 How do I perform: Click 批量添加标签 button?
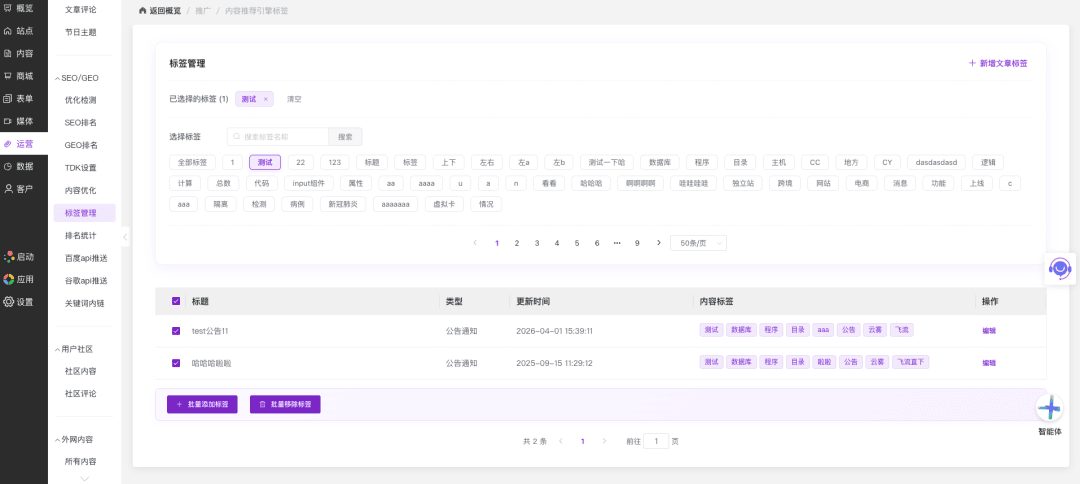pyautogui.click(x=202, y=404)
